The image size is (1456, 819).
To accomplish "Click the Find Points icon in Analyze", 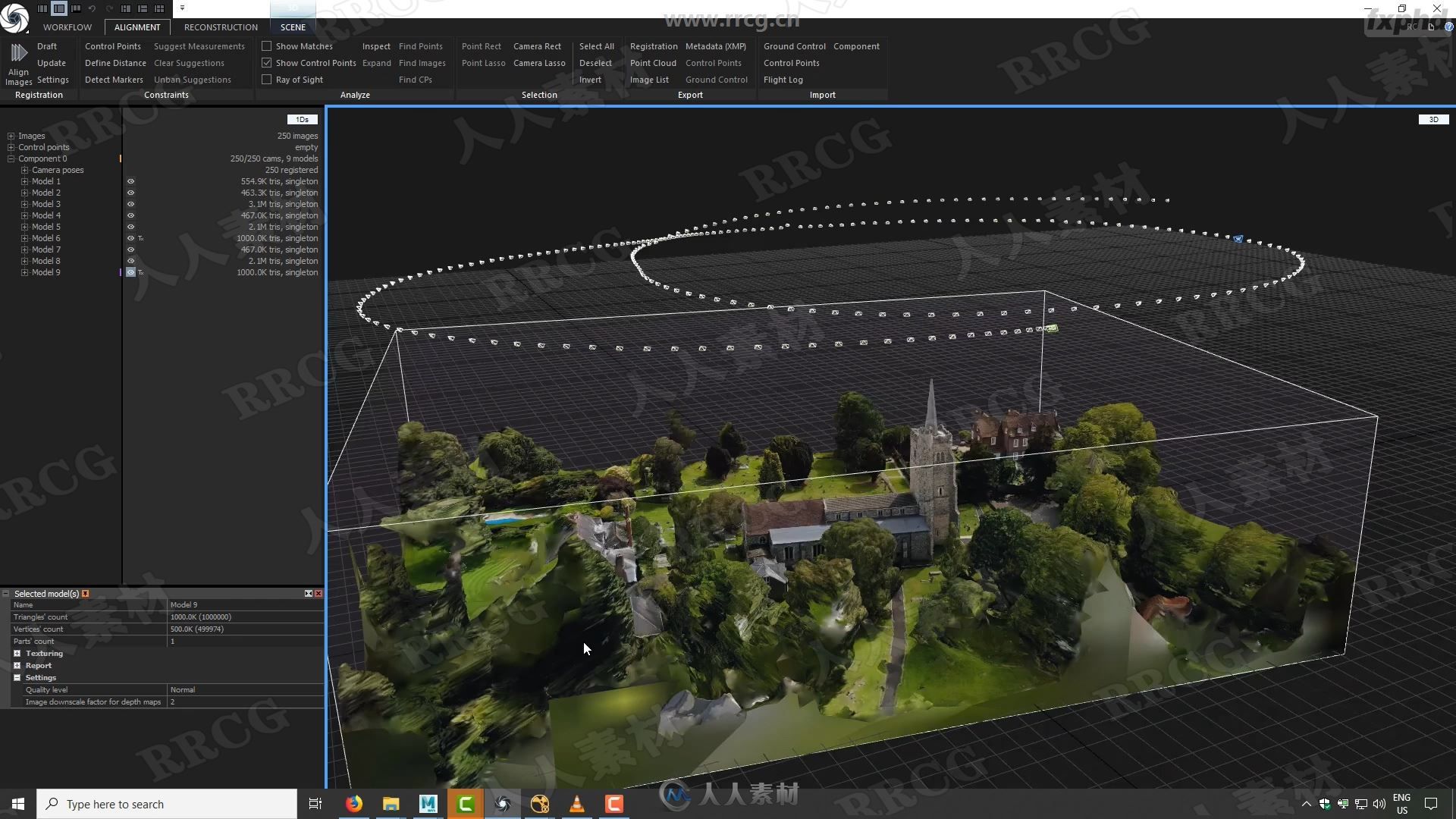I will (x=420, y=46).
